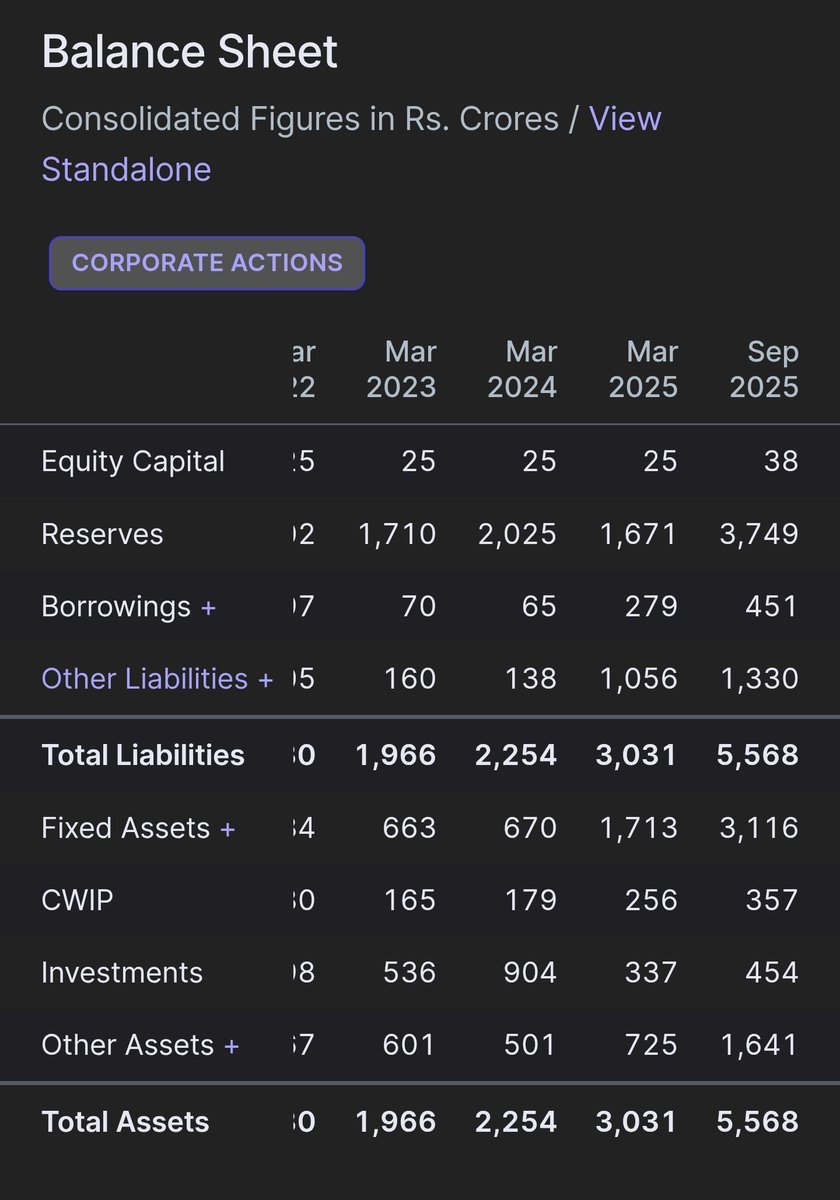Click Mar 2025 column header
This screenshot has height=1200, width=840.
643,369
